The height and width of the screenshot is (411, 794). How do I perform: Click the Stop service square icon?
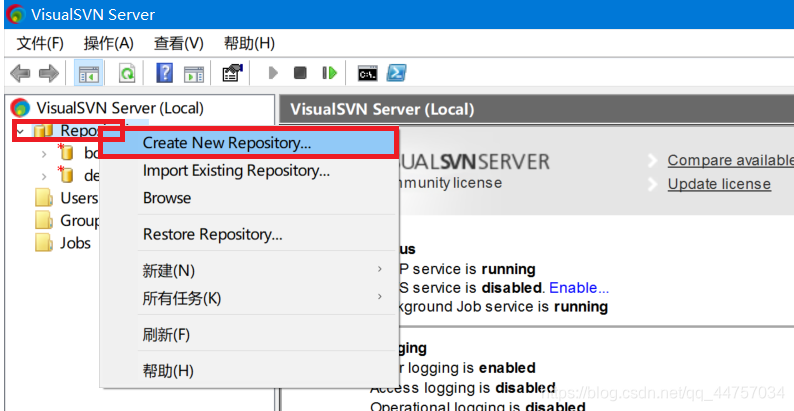coord(300,73)
